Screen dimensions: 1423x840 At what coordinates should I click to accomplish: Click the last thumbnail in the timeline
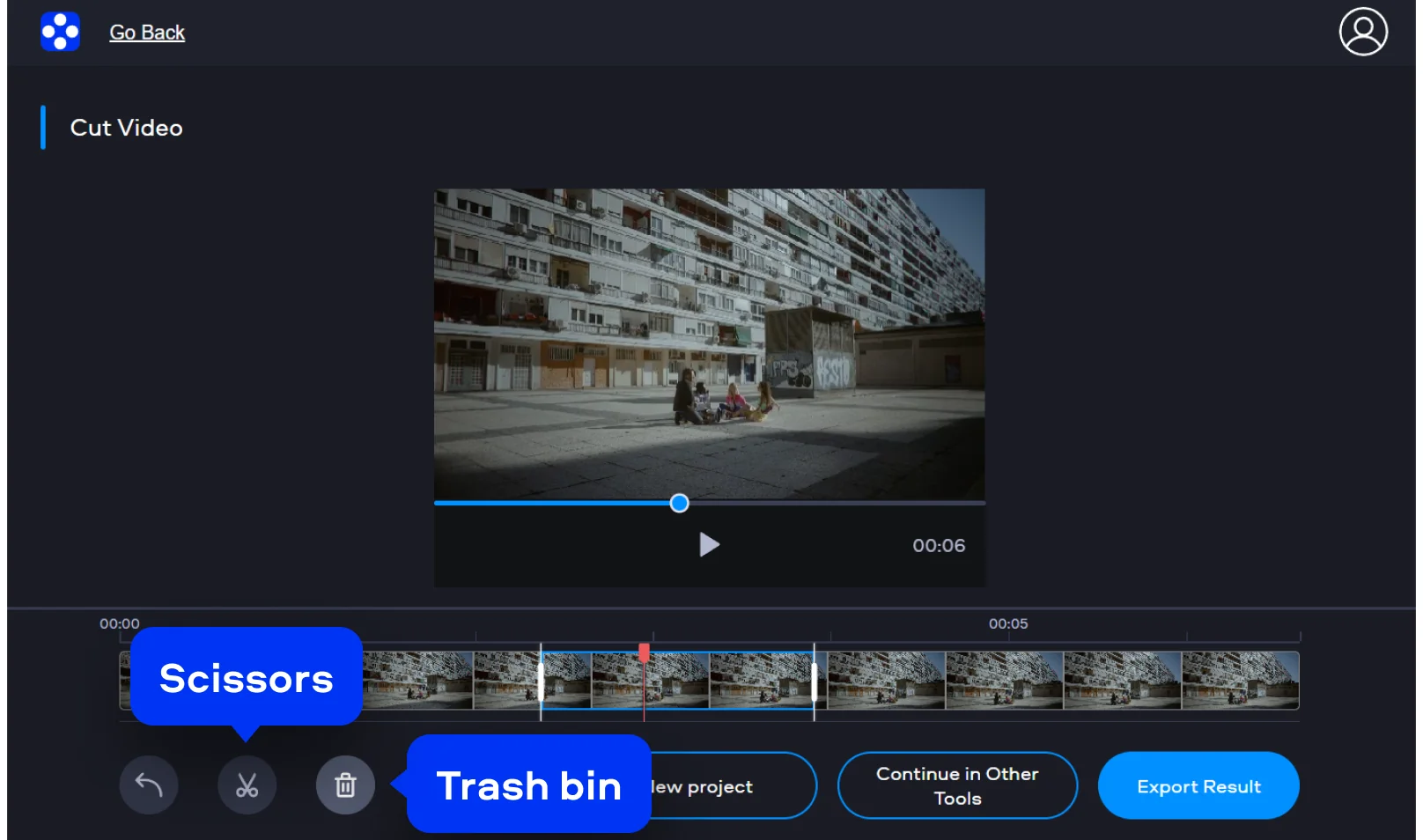1239,681
